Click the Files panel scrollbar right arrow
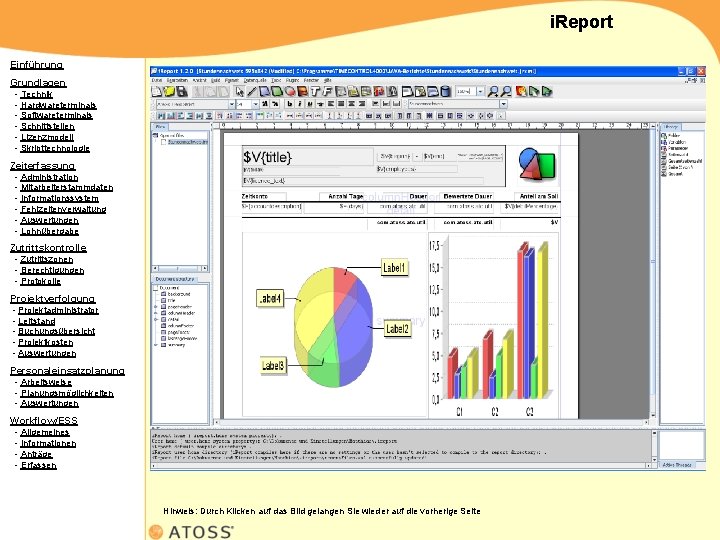The height and width of the screenshot is (540, 720). point(205,268)
